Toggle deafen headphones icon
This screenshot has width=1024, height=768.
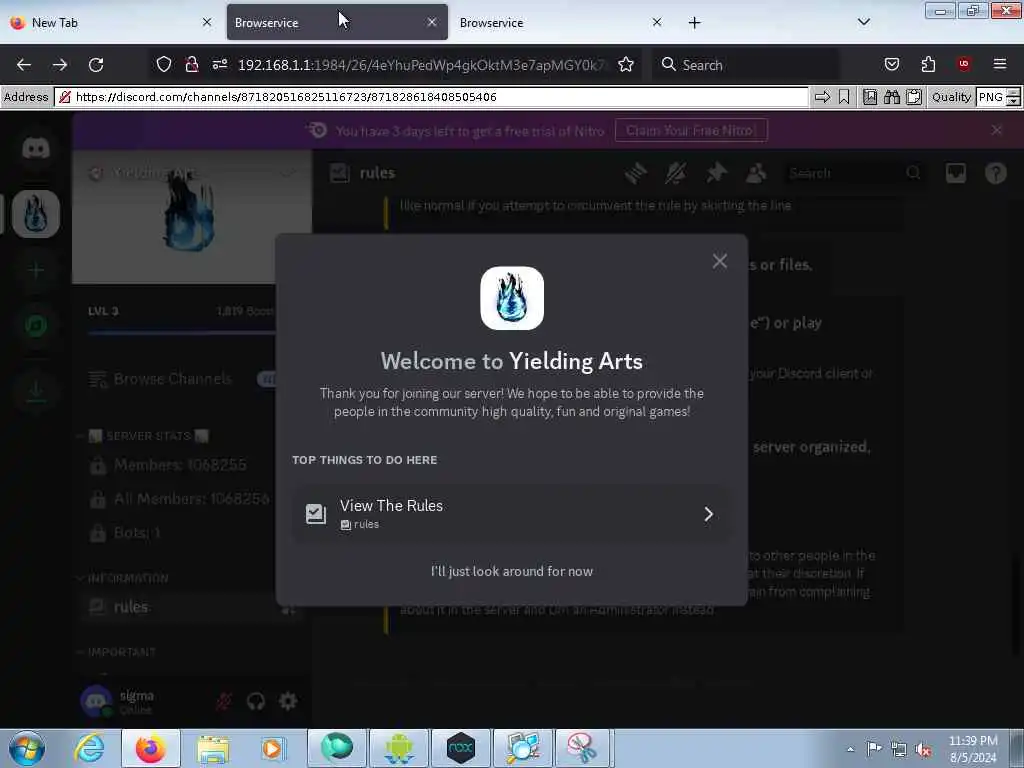coord(255,701)
